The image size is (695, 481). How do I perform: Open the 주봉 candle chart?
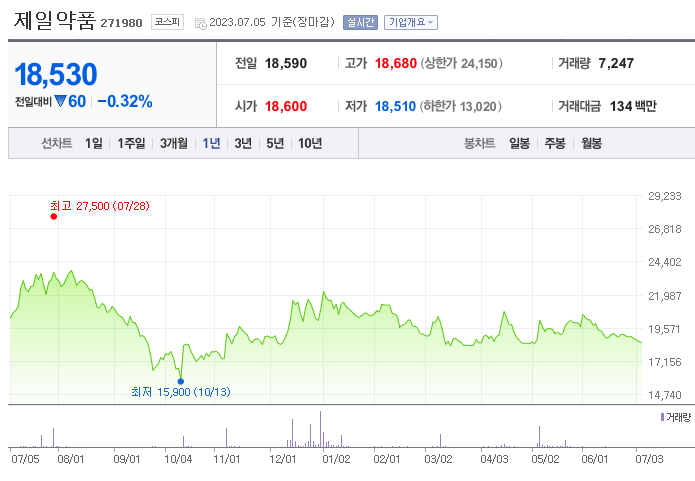555,143
